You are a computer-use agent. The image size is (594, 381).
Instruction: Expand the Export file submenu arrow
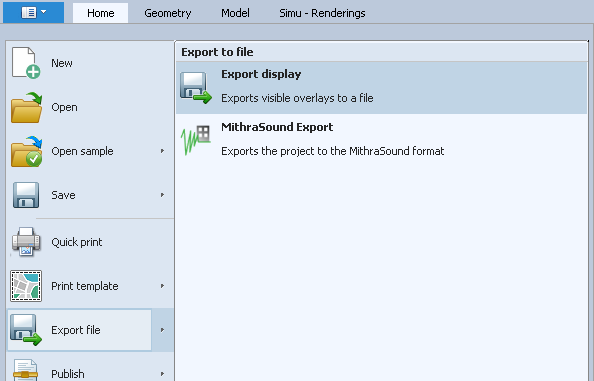[163, 330]
